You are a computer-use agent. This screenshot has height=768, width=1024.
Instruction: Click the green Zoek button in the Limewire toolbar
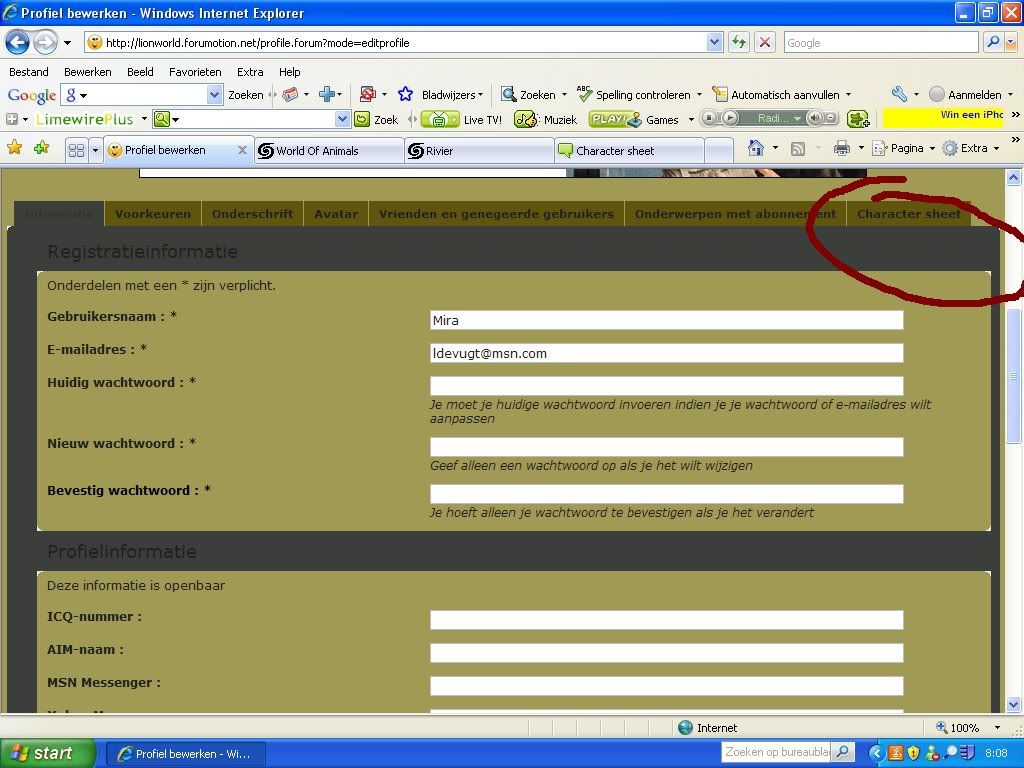[x=377, y=120]
